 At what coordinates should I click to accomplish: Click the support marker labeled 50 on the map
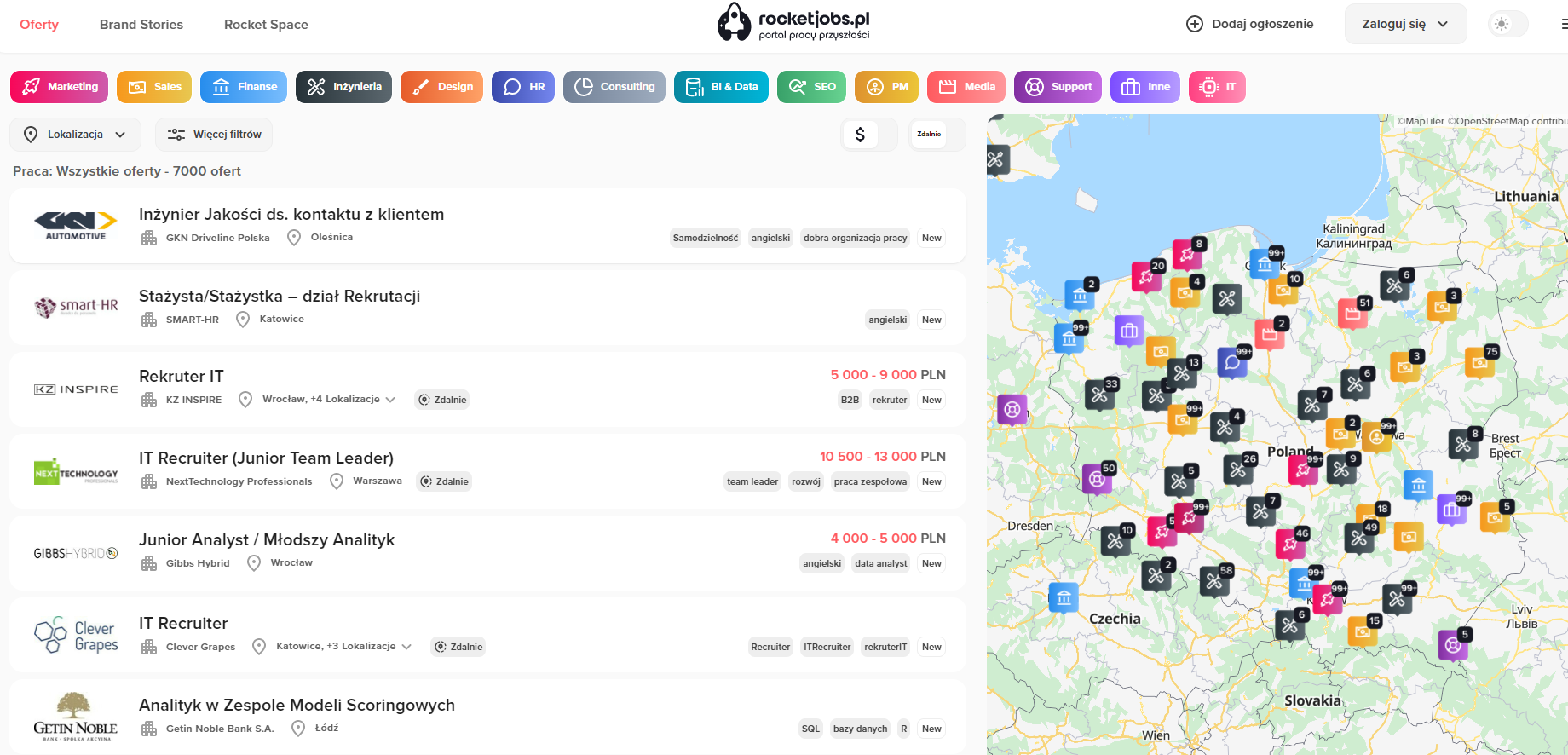point(1098,479)
